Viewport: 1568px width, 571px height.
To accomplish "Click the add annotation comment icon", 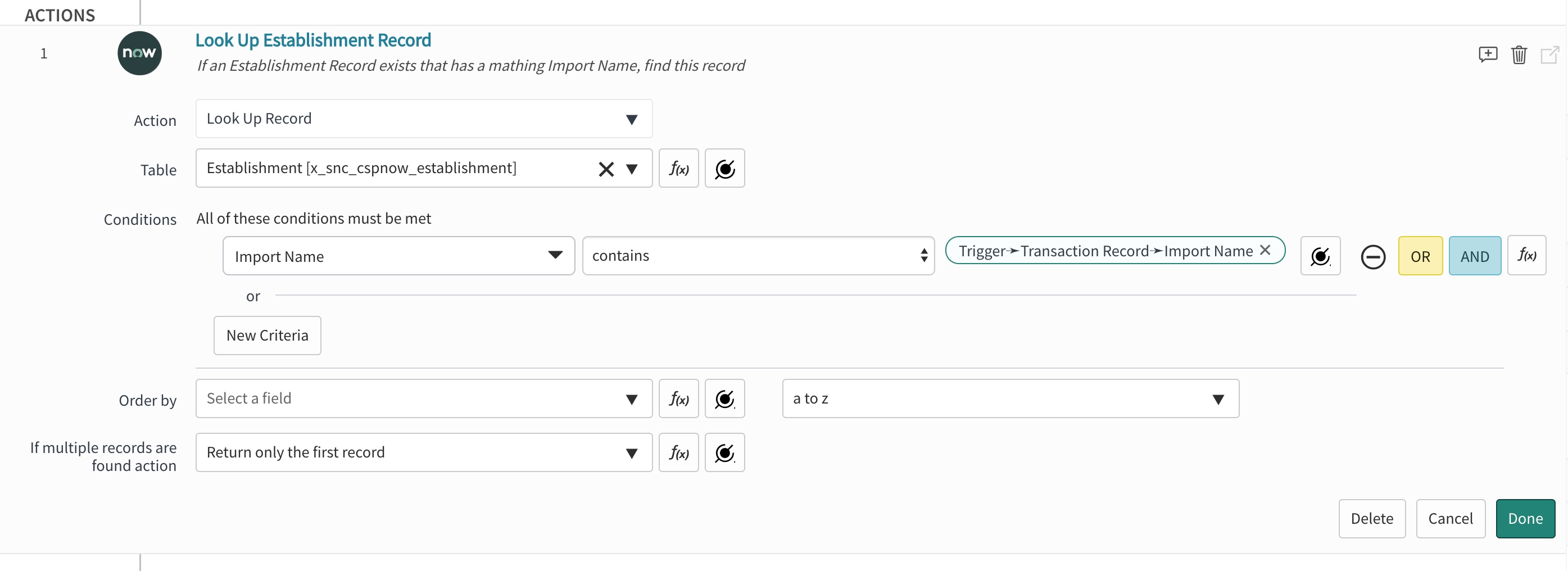I will point(1488,55).
